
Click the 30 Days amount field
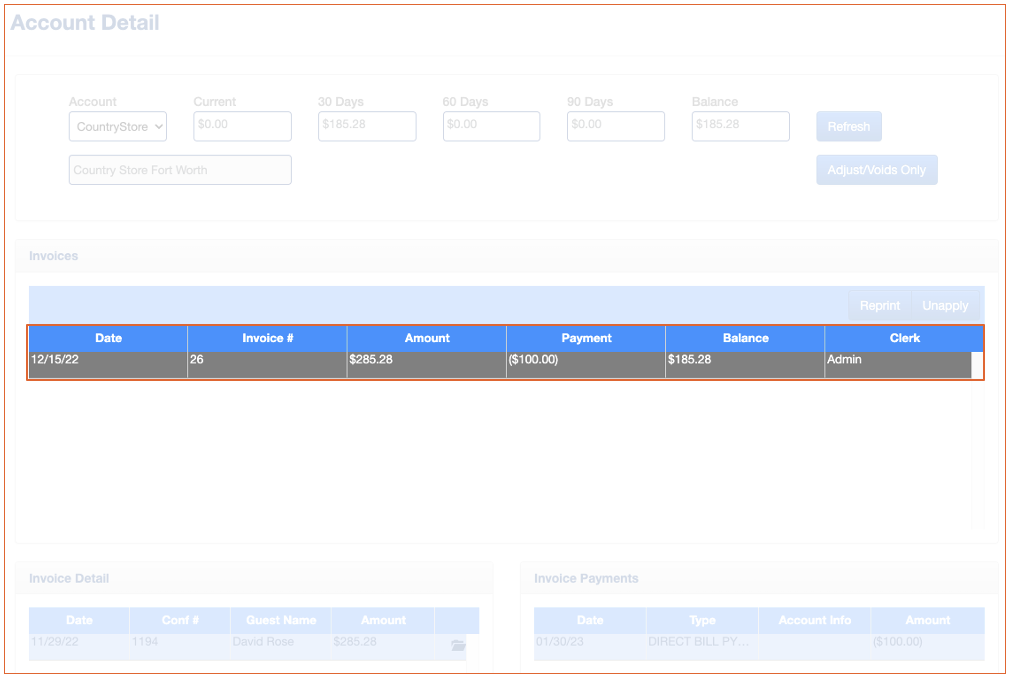click(x=367, y=126)
